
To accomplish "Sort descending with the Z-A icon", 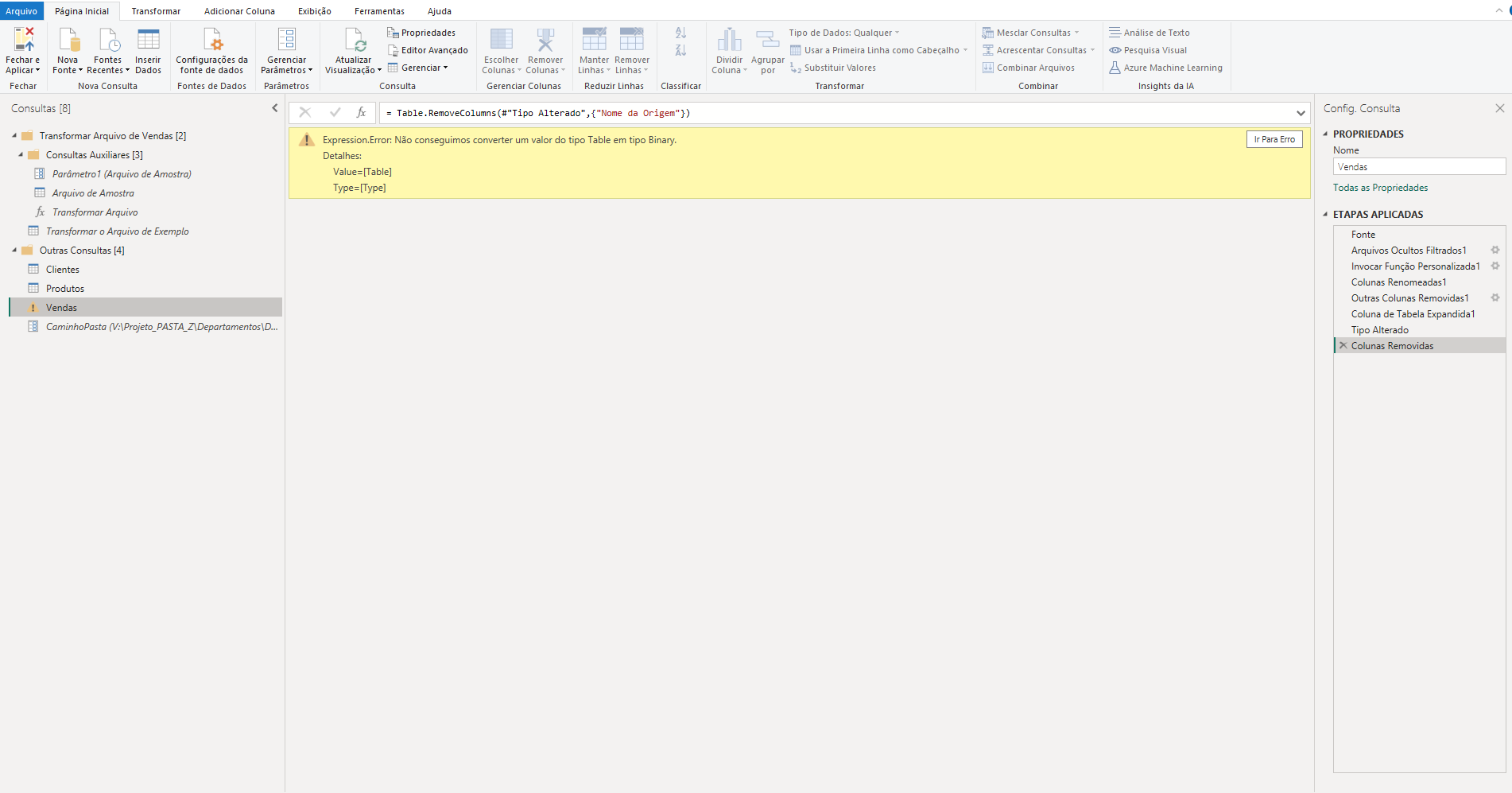I will click(x=680, y=50).
